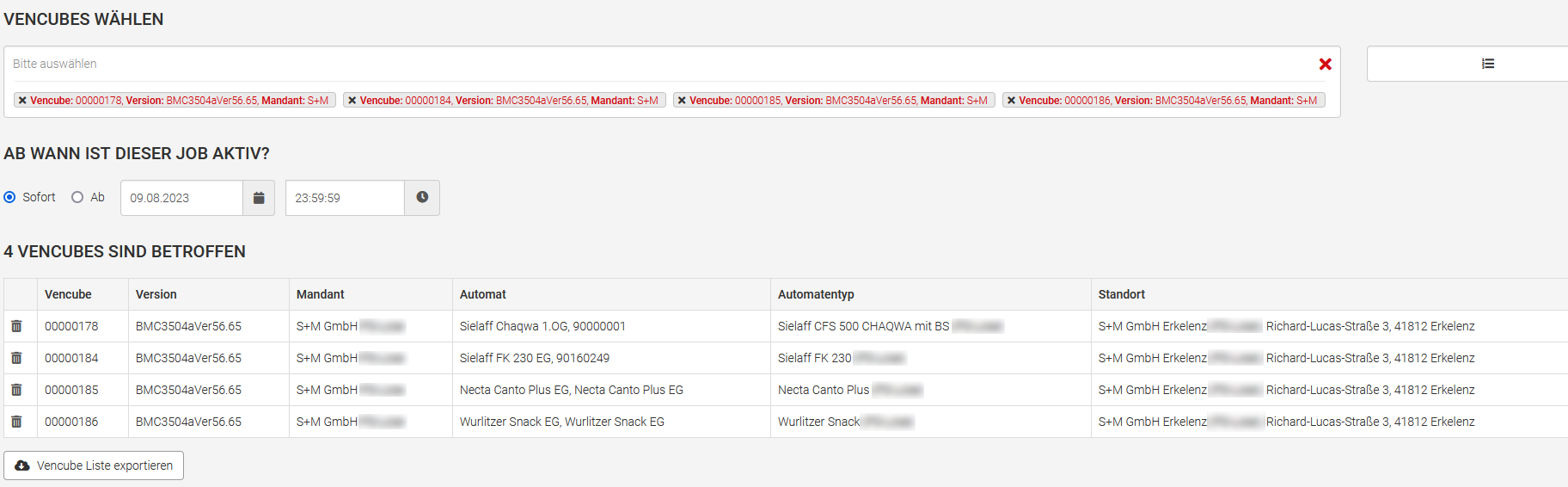Clear all selected Vencubes with red X

[x=1325, y=65]
